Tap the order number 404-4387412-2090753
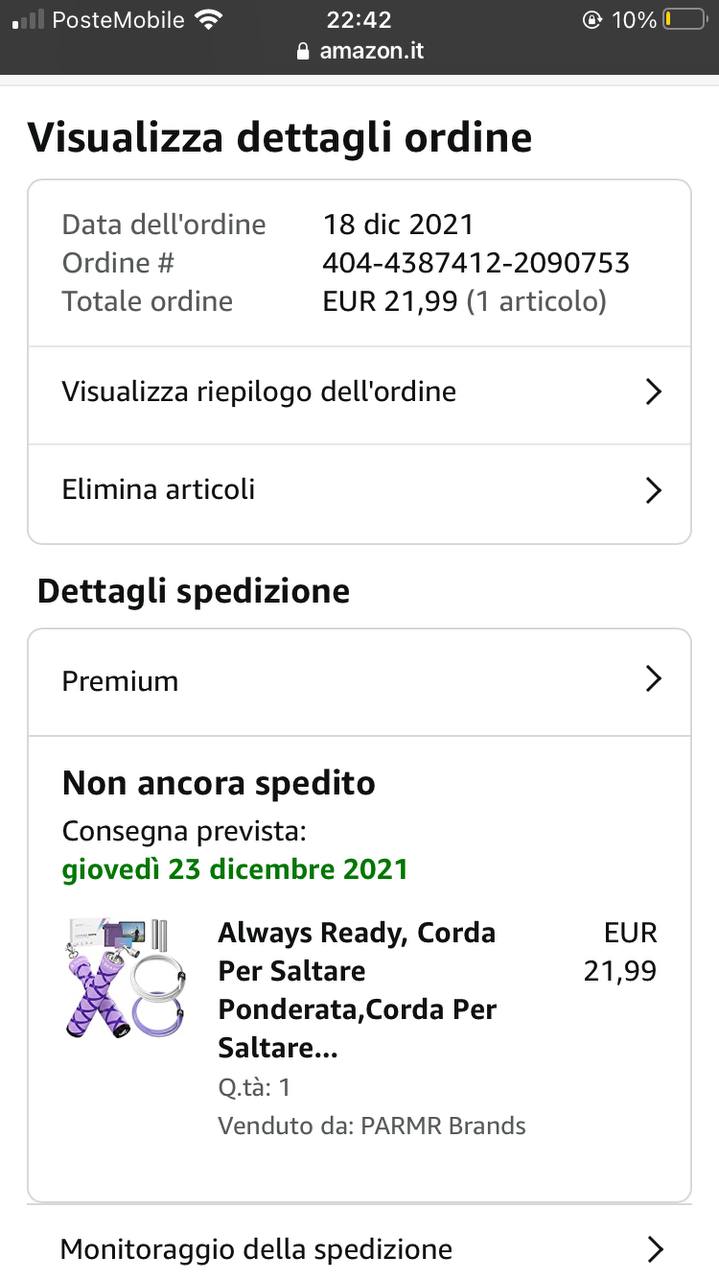The width and height of the screenshot is (719, 1280). pos(476,263)
